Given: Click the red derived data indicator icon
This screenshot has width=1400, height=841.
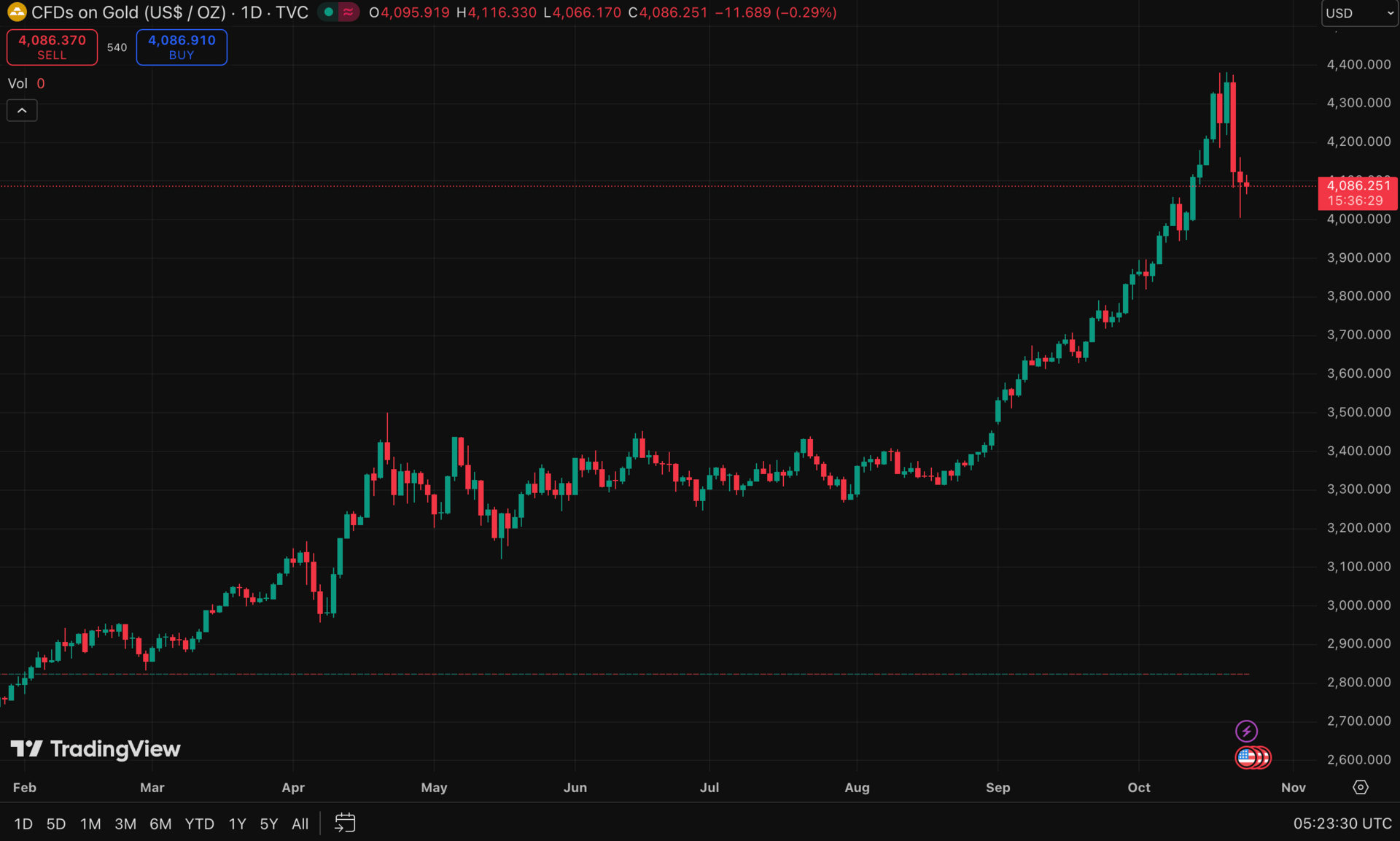Looking at the screenshot, I should [x=349, y=12].
